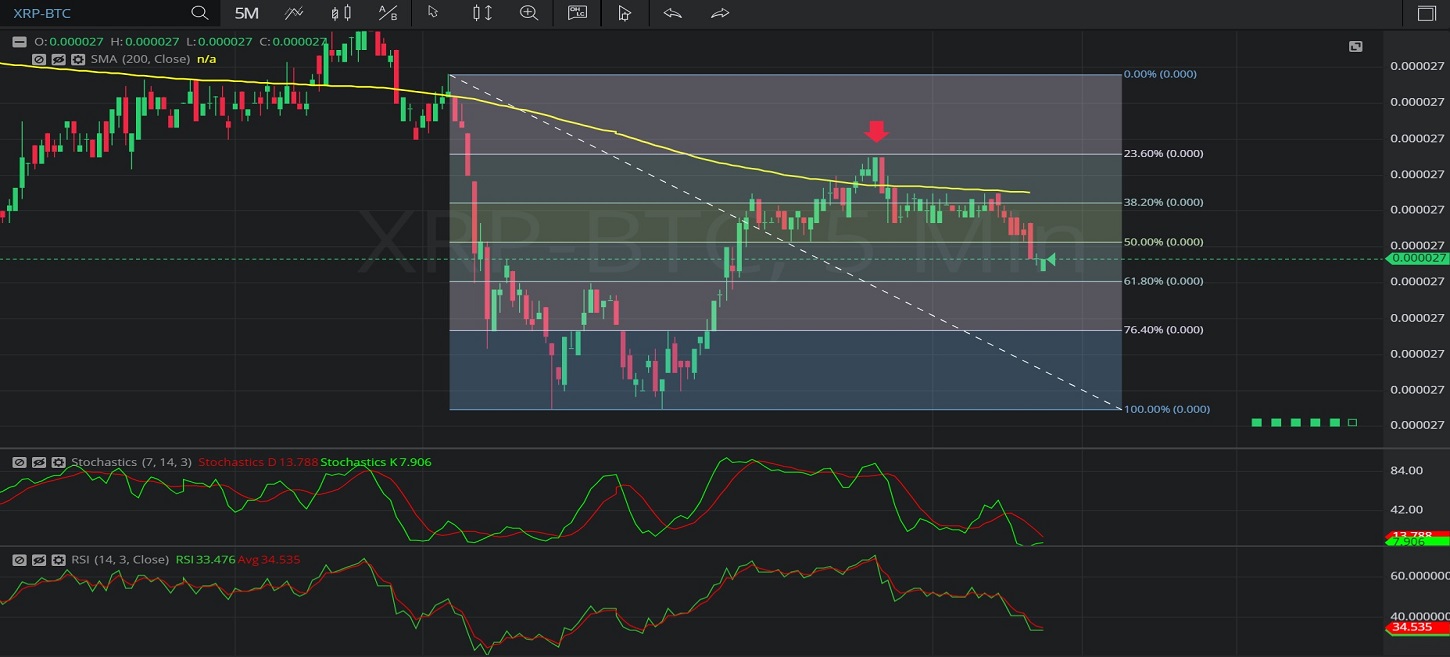This screenshot has height=657, width=1450.
Task: Click the L:0.000027 low value
Action: [218, 42]
